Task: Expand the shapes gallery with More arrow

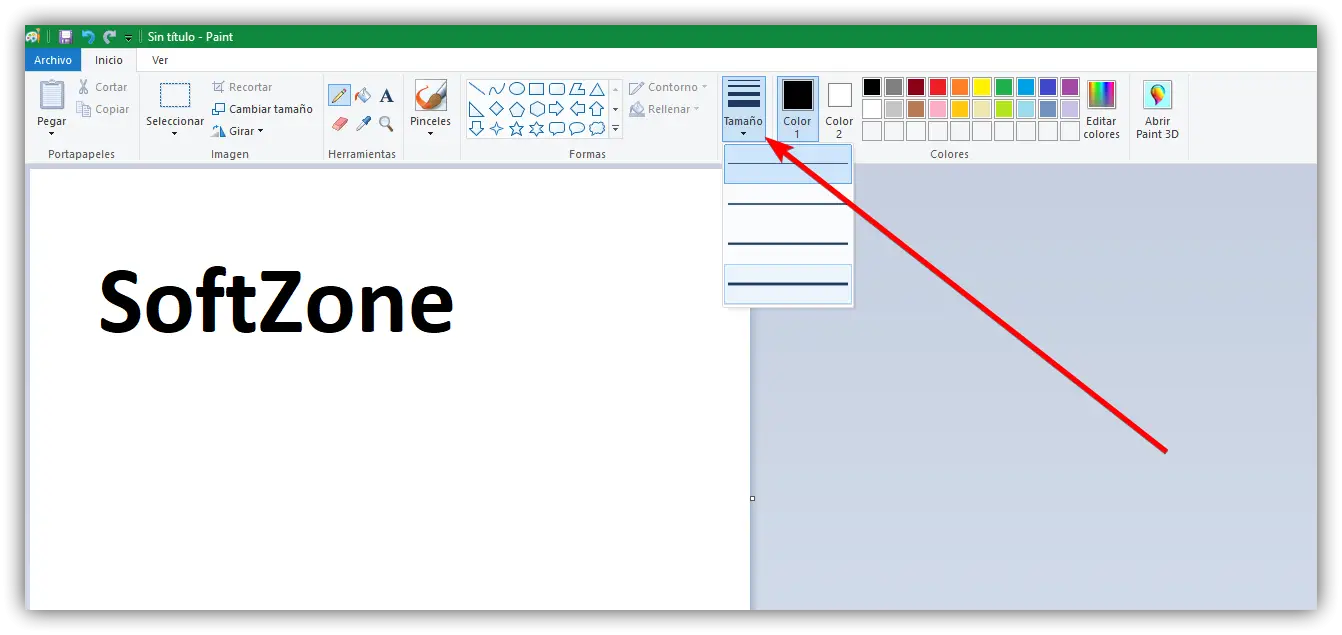Action: click(615, 129)
